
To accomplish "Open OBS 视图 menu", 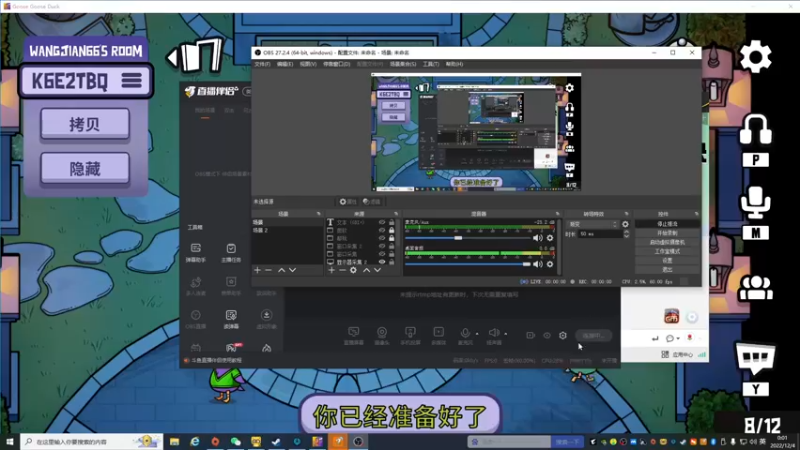I will (308, 64).
